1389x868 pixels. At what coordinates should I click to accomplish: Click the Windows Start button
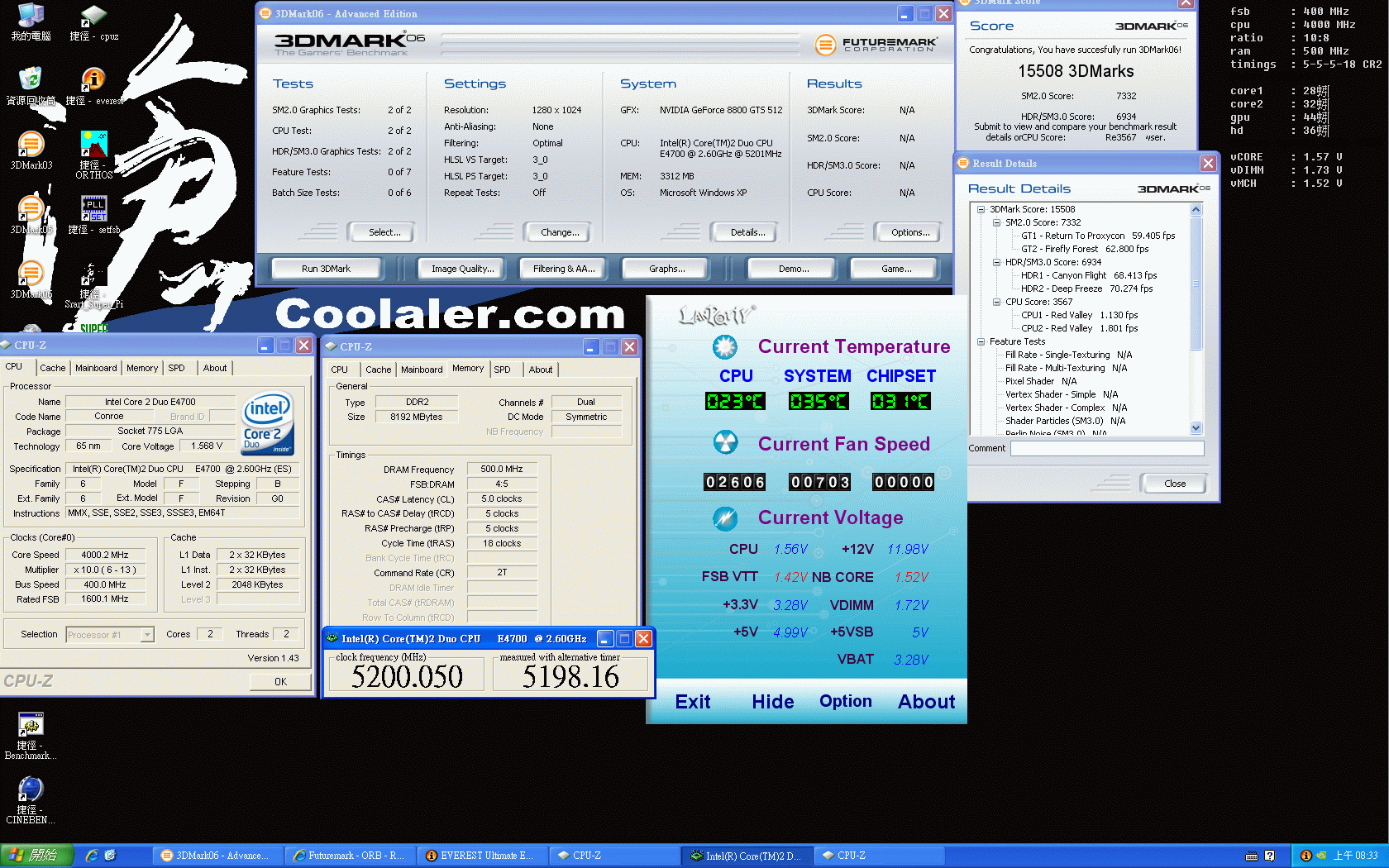[x=36, y=856]
